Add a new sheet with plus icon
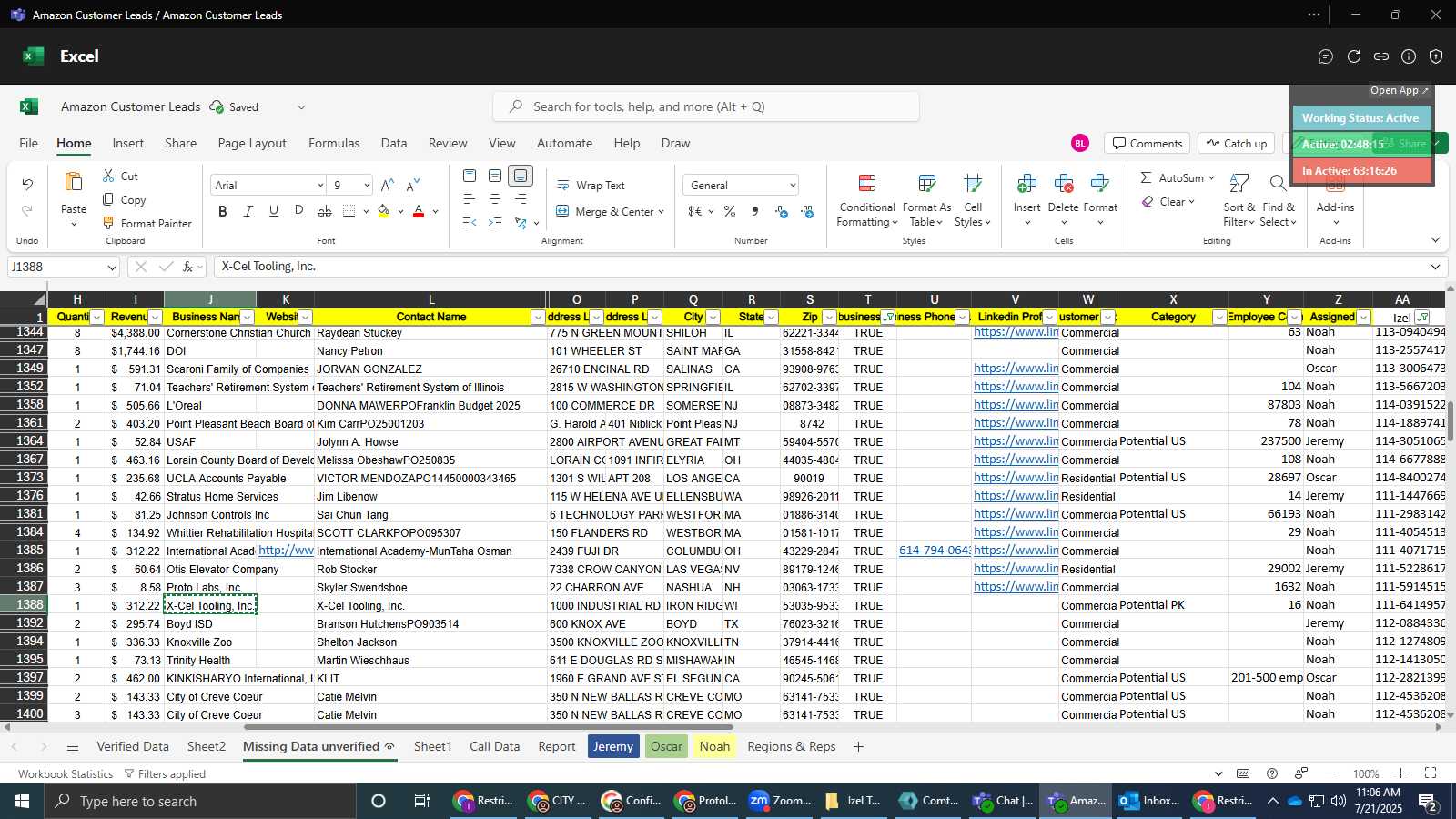This screenshot has height=819, width=1456. pyautogui.click(x=858, y=746)
